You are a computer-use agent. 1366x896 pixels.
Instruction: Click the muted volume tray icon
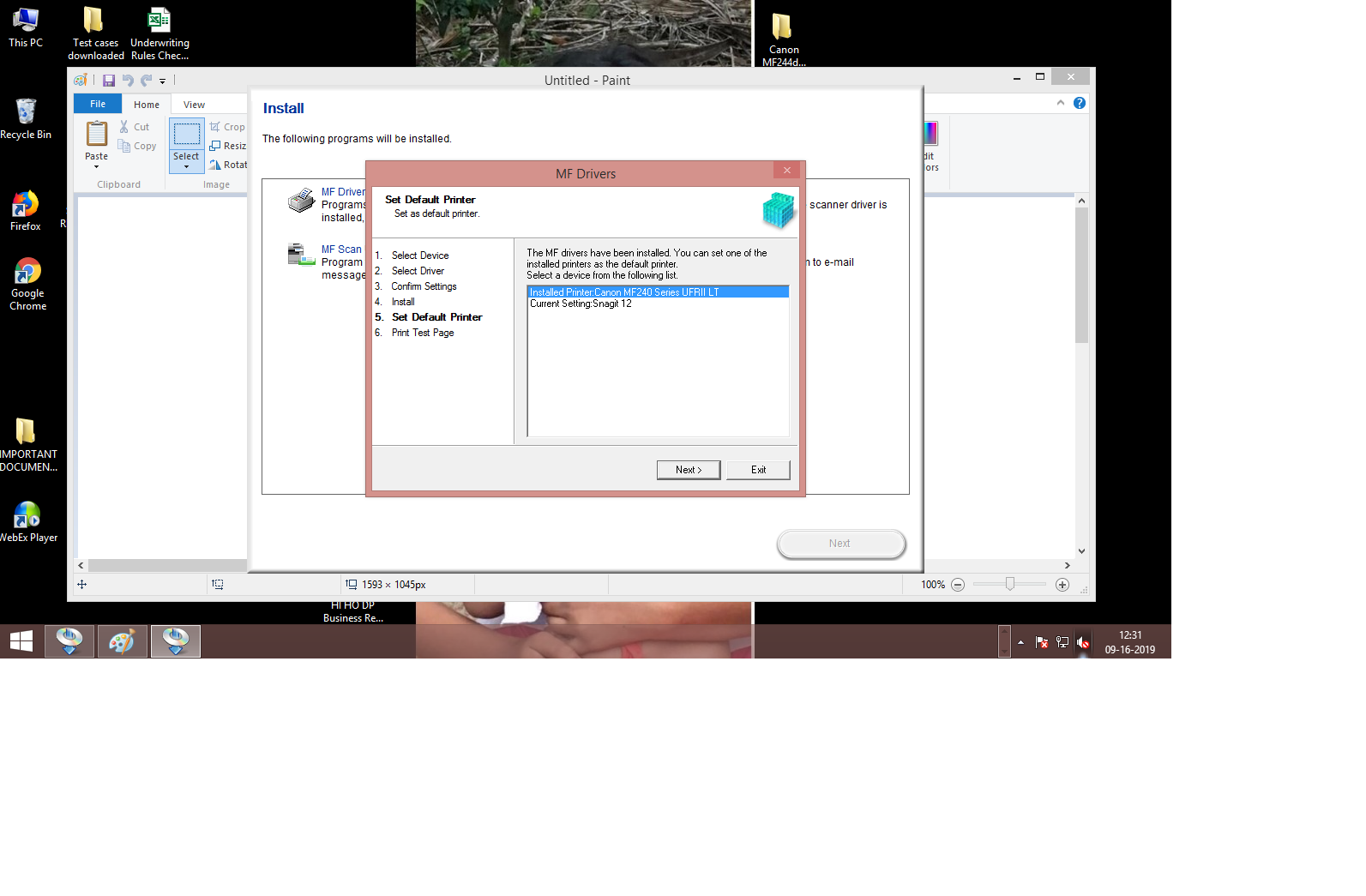coord(1083,642)
